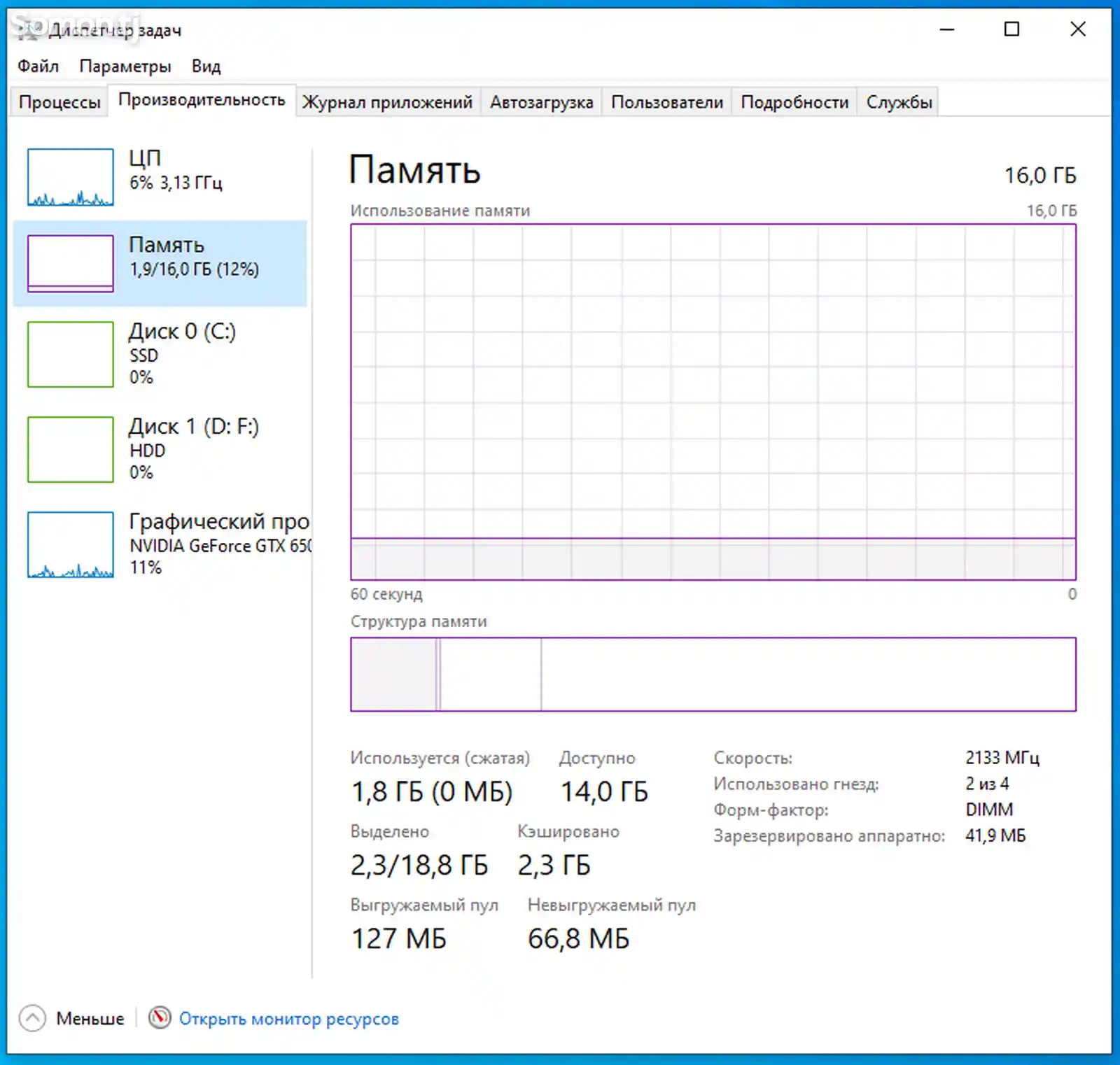Click the NVIDIA GeForce GTX text
The image size is (1120, 1065).
coord(220,546)
